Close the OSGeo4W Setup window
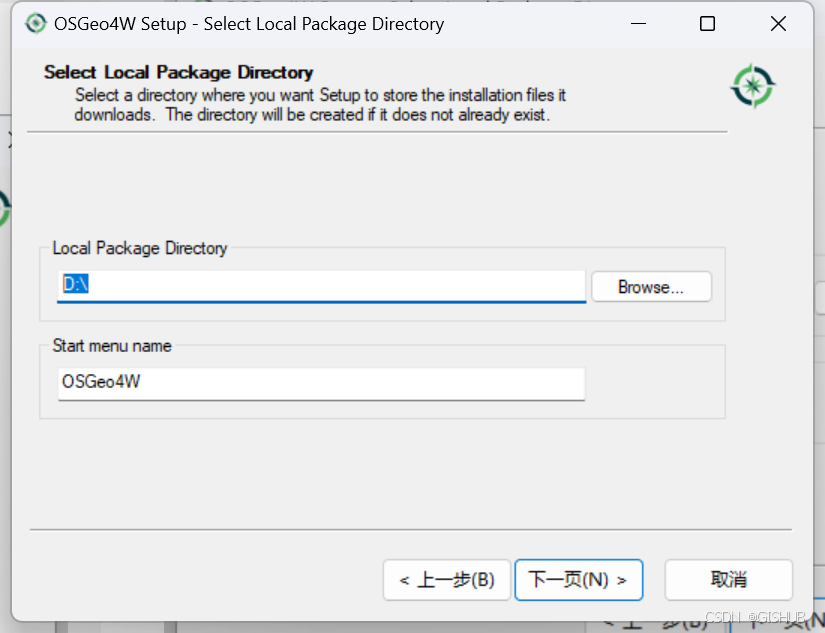825x633 pixels. coord(778,24)
